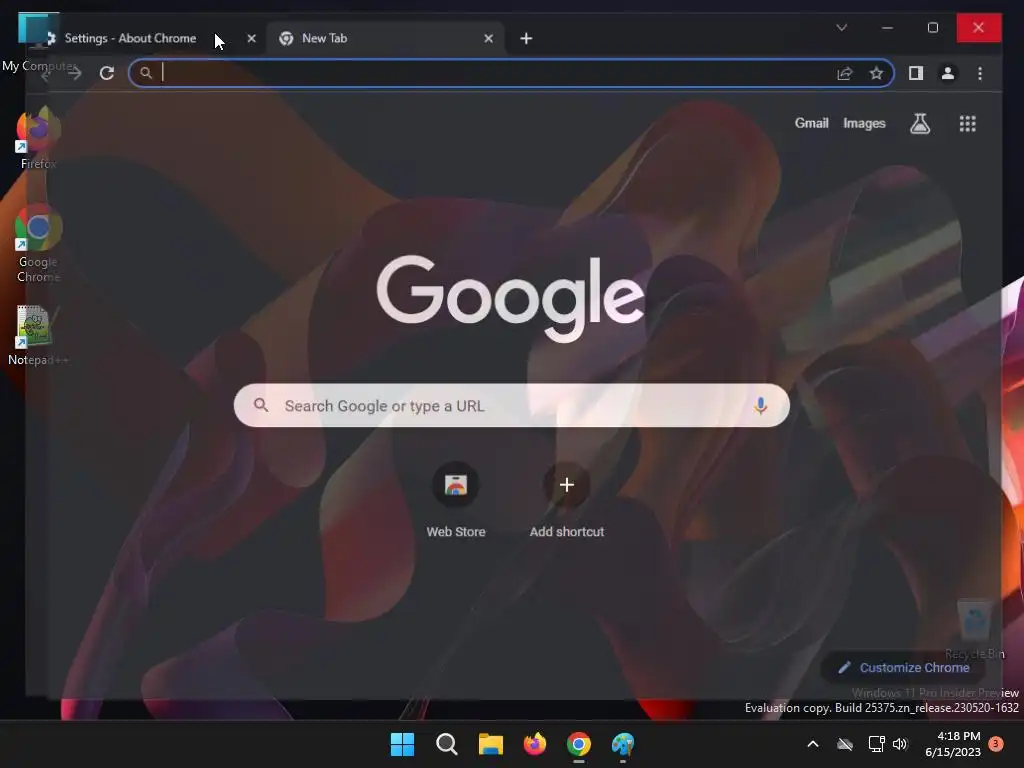Screen dimensions: 1024x768
Task: Open the Web Store shortcut
Action: (456, 501)
